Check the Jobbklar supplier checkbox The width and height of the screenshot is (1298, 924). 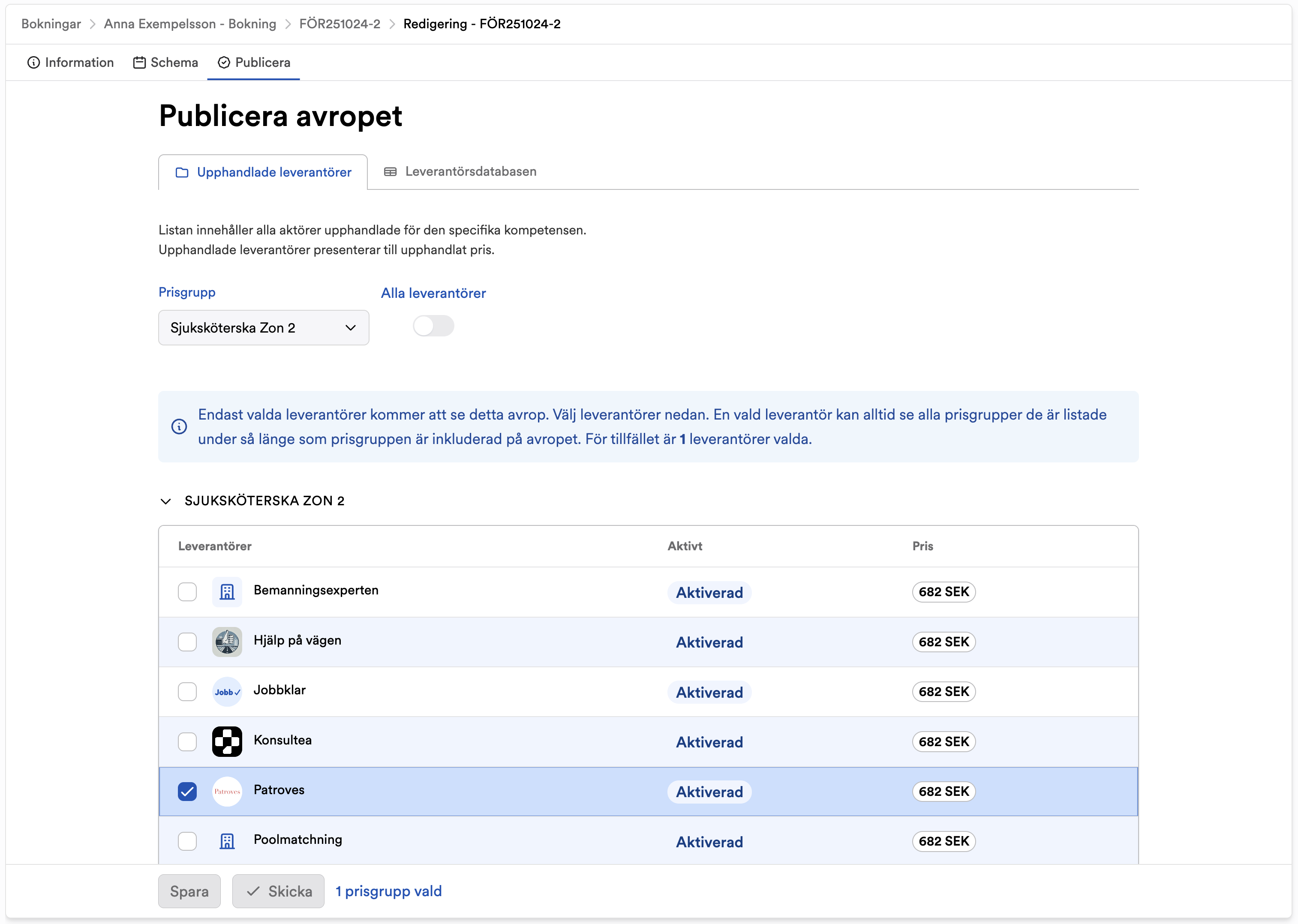187,692
